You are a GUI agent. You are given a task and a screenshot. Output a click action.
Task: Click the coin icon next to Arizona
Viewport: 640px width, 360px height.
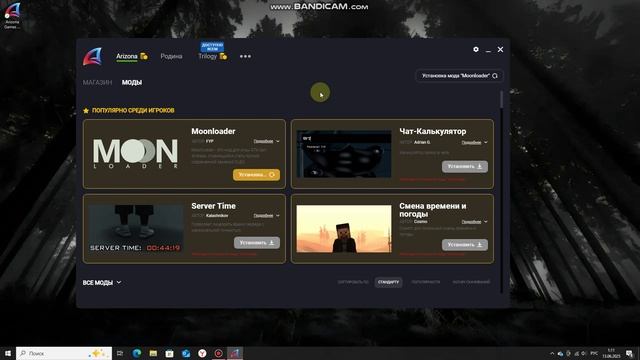tap(144, 56)
